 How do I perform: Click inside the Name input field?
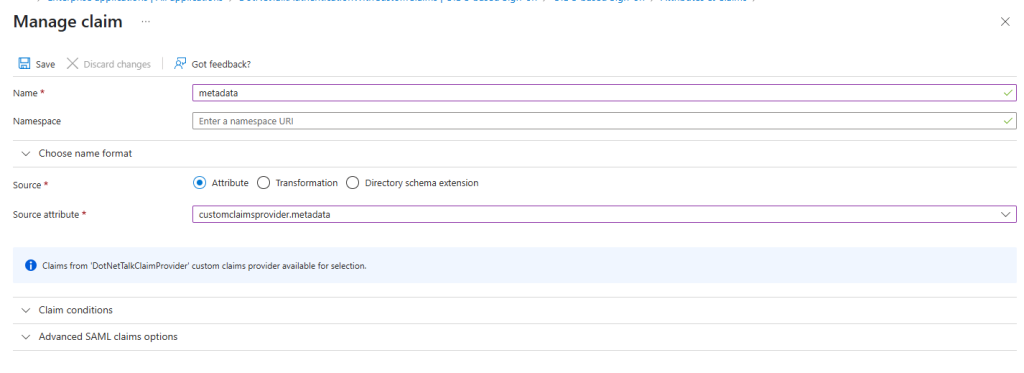(604, 93)
